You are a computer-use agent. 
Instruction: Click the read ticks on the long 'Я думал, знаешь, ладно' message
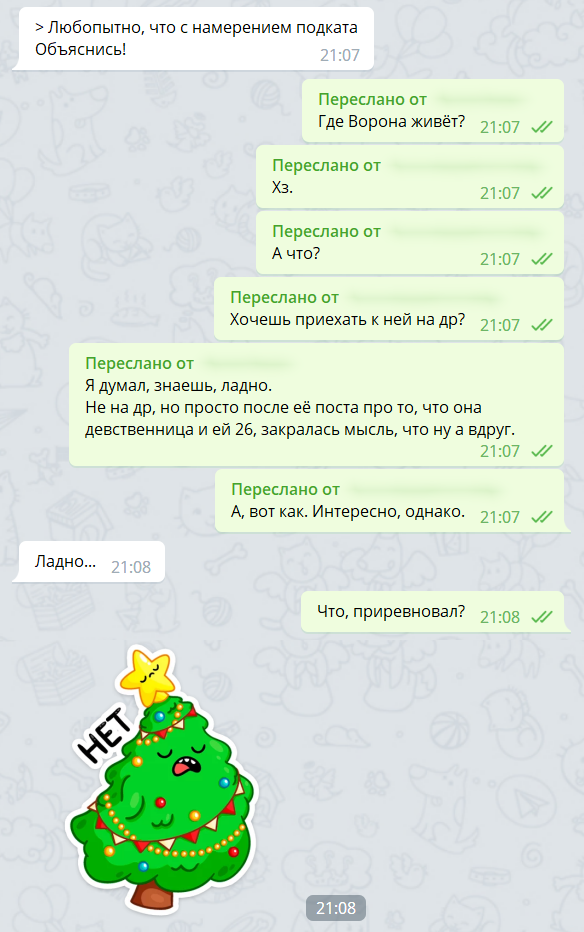tap(541, 451)
